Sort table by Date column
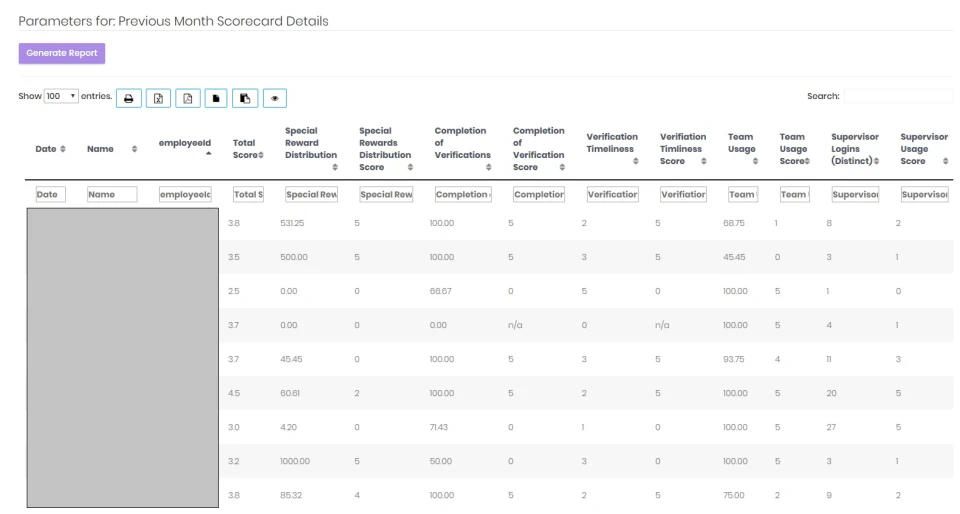This screenshot has width=960, height=514. (x=50, y=149)
